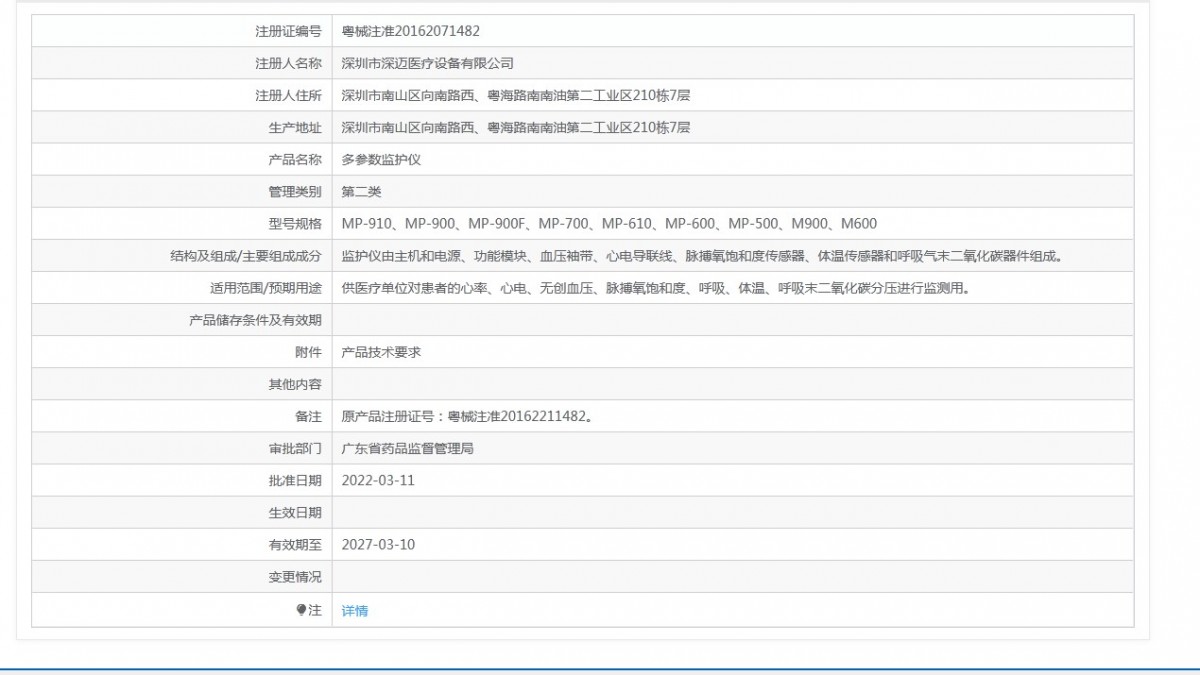This screenshot has height=675, width=1200.
Task: Click the 批准日期 row label
Action: coord(296,480)
